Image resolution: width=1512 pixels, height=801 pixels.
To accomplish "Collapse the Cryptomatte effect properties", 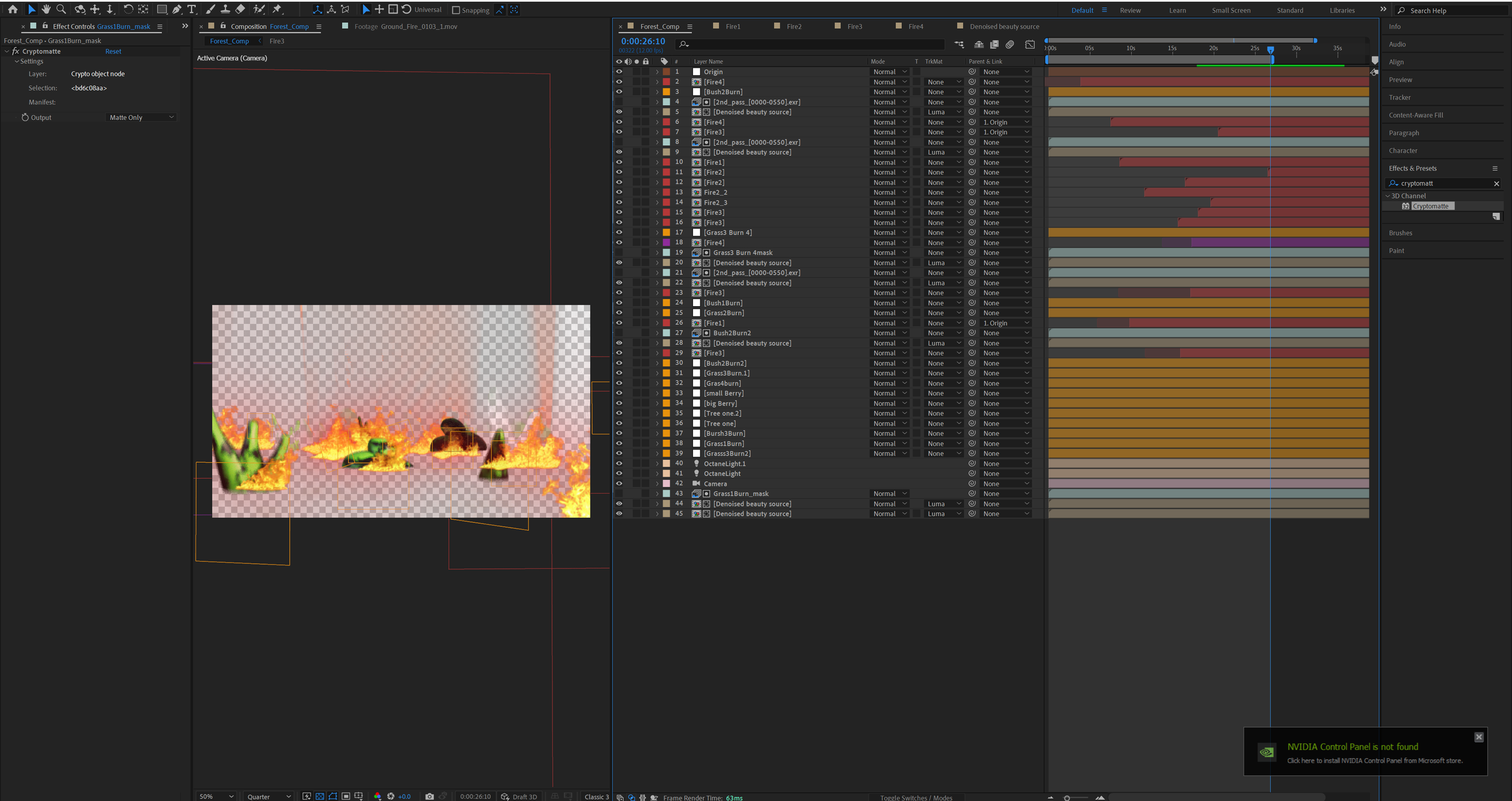I will coord(7,51).
